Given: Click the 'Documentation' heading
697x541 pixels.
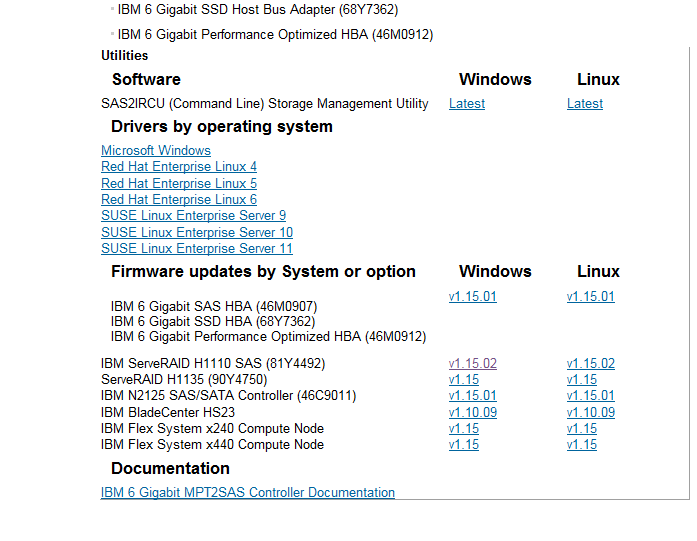Looking at the screenshot, I should point(170,469).
